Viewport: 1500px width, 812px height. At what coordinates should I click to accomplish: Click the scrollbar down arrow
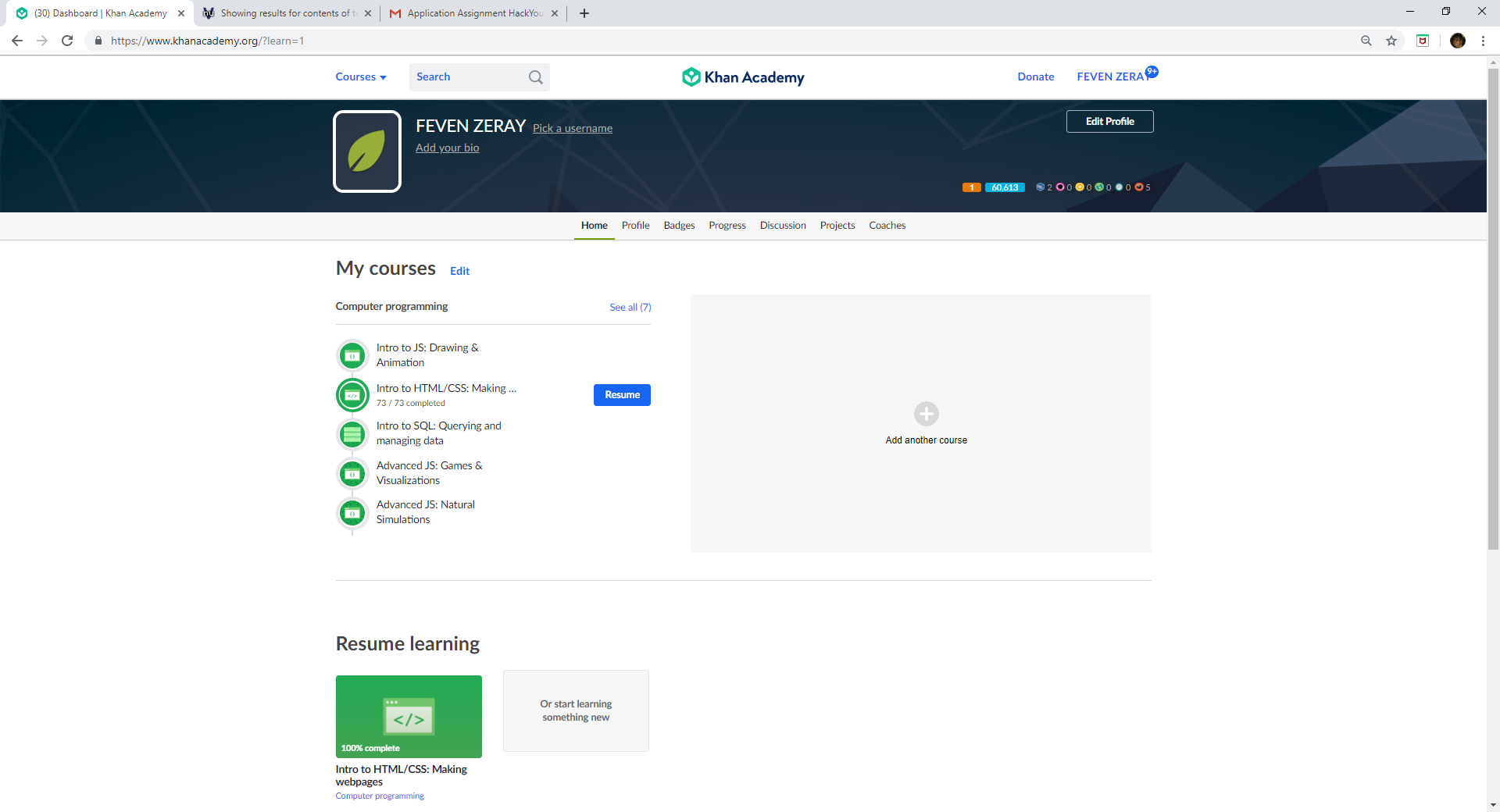pyautogui.click(x=1493, y=805)
